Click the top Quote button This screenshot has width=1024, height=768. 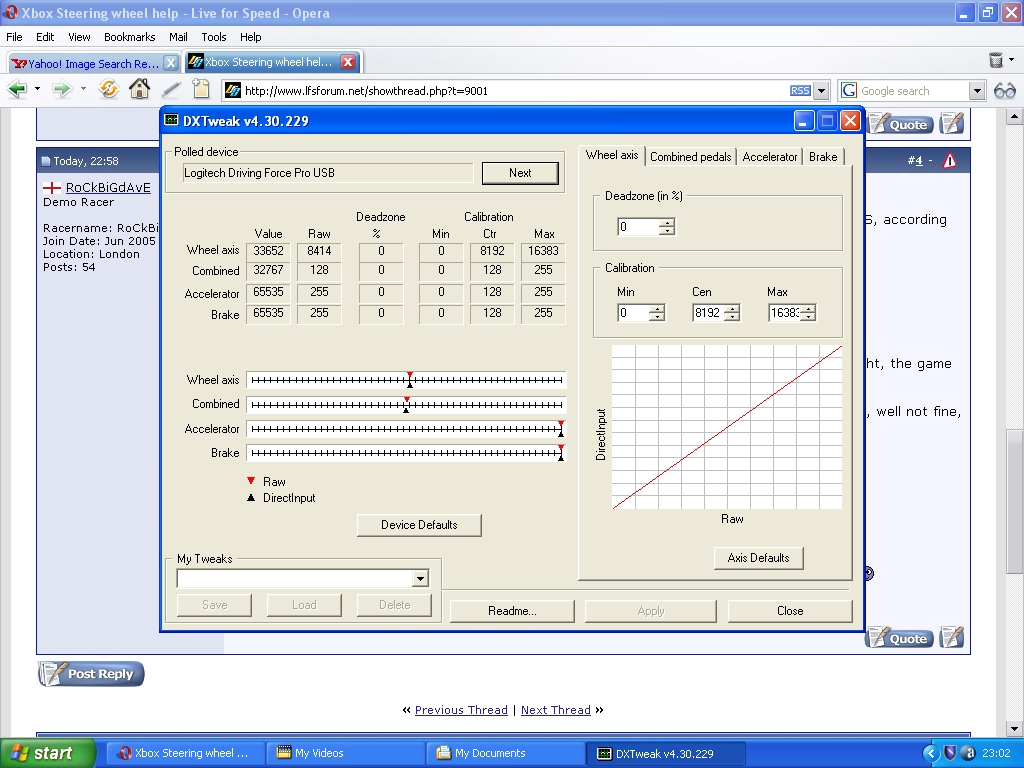pos(901,124)
